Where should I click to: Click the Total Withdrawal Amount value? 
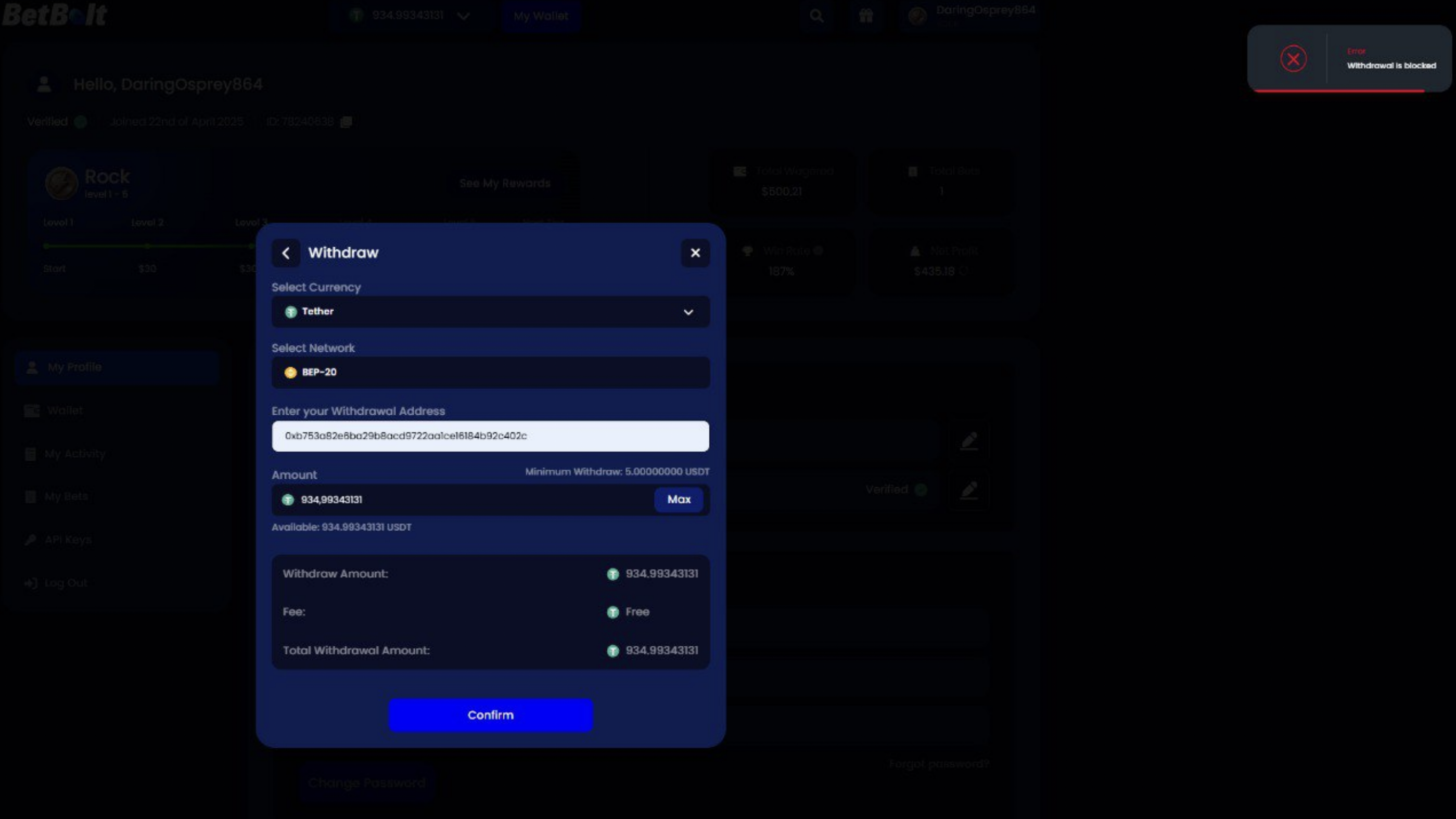661,650
